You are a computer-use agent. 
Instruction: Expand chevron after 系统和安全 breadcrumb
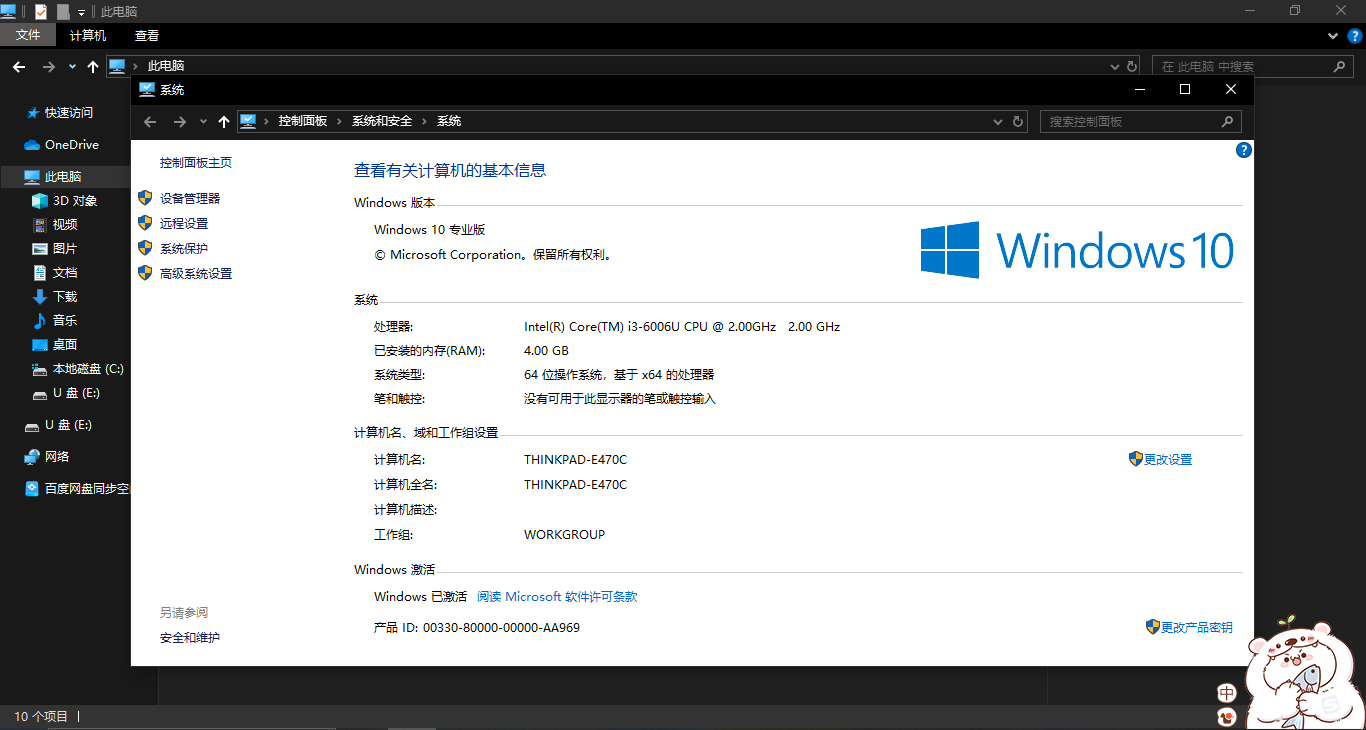[425, 122]
